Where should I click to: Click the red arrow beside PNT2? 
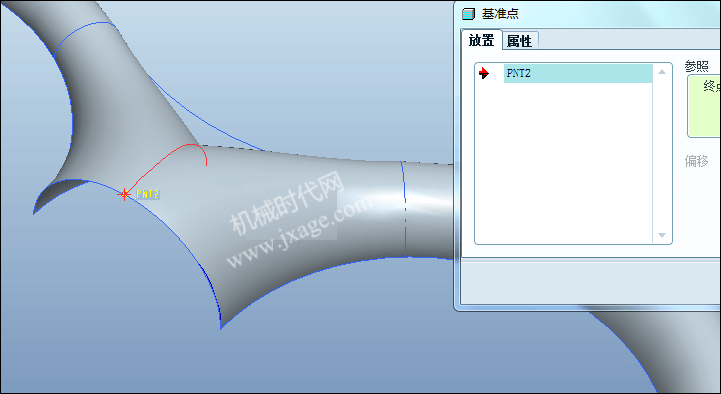coord(484,73)
